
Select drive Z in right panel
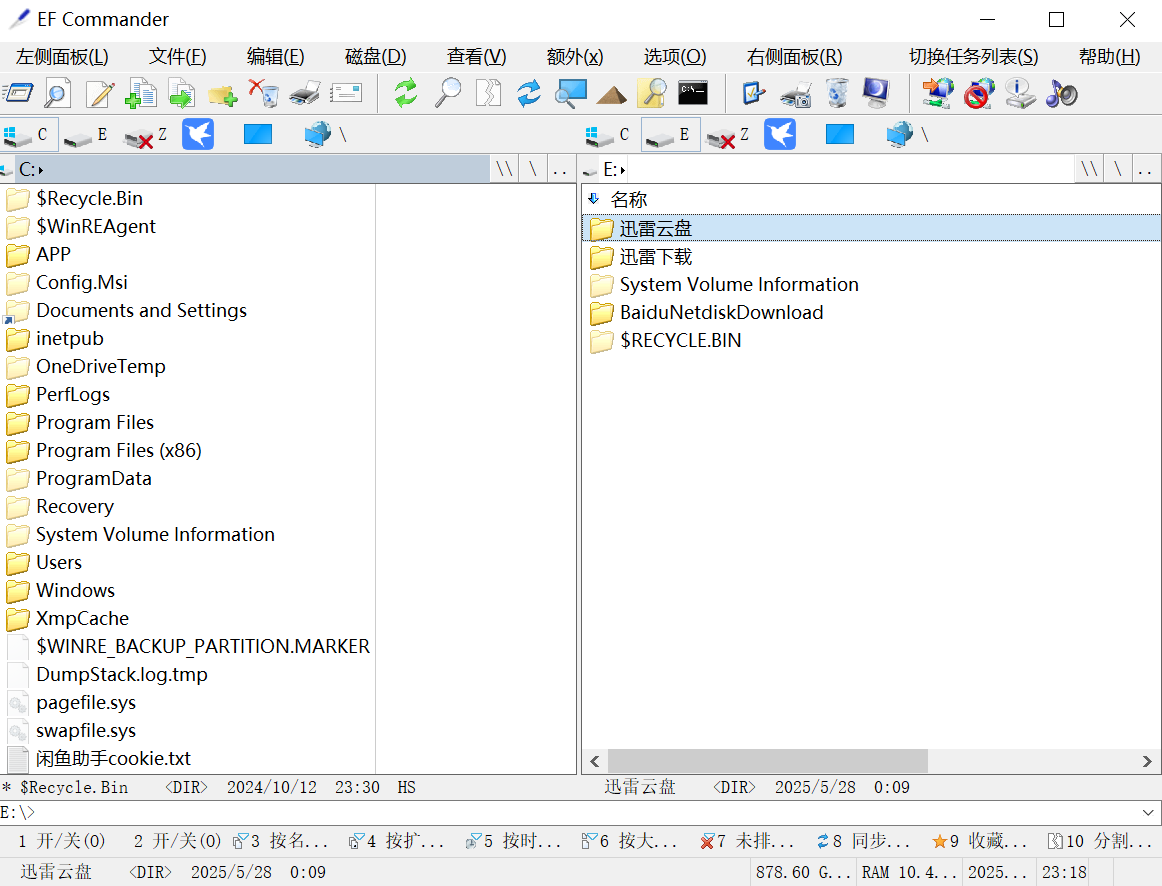click(x=728, y=135)
